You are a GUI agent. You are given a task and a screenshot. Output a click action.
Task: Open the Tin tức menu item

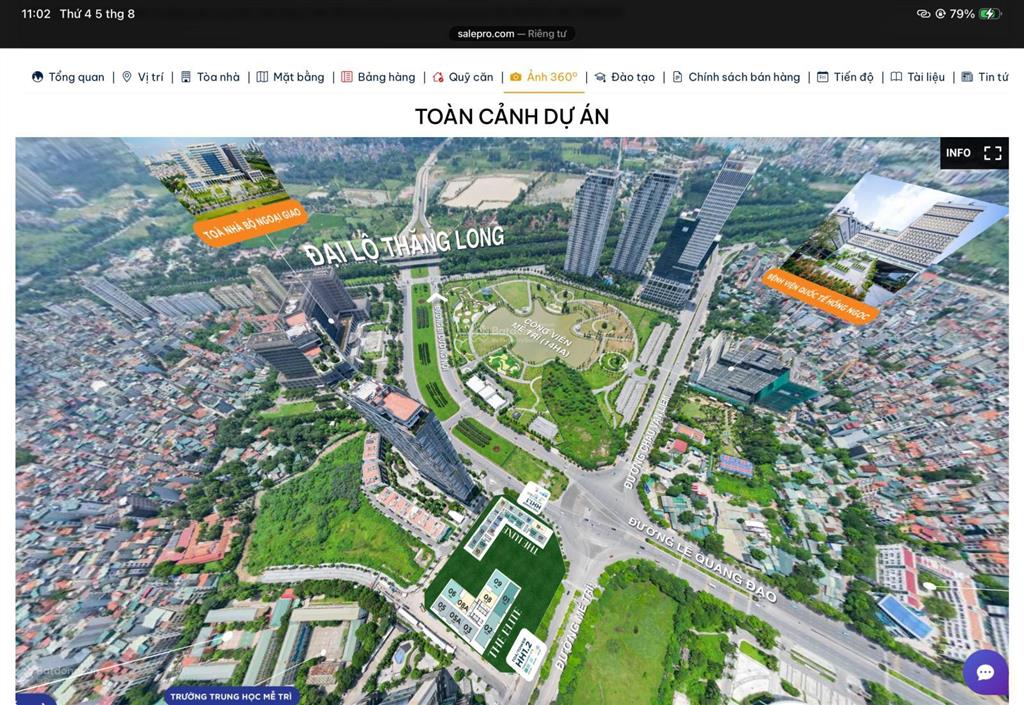(985, 77)
